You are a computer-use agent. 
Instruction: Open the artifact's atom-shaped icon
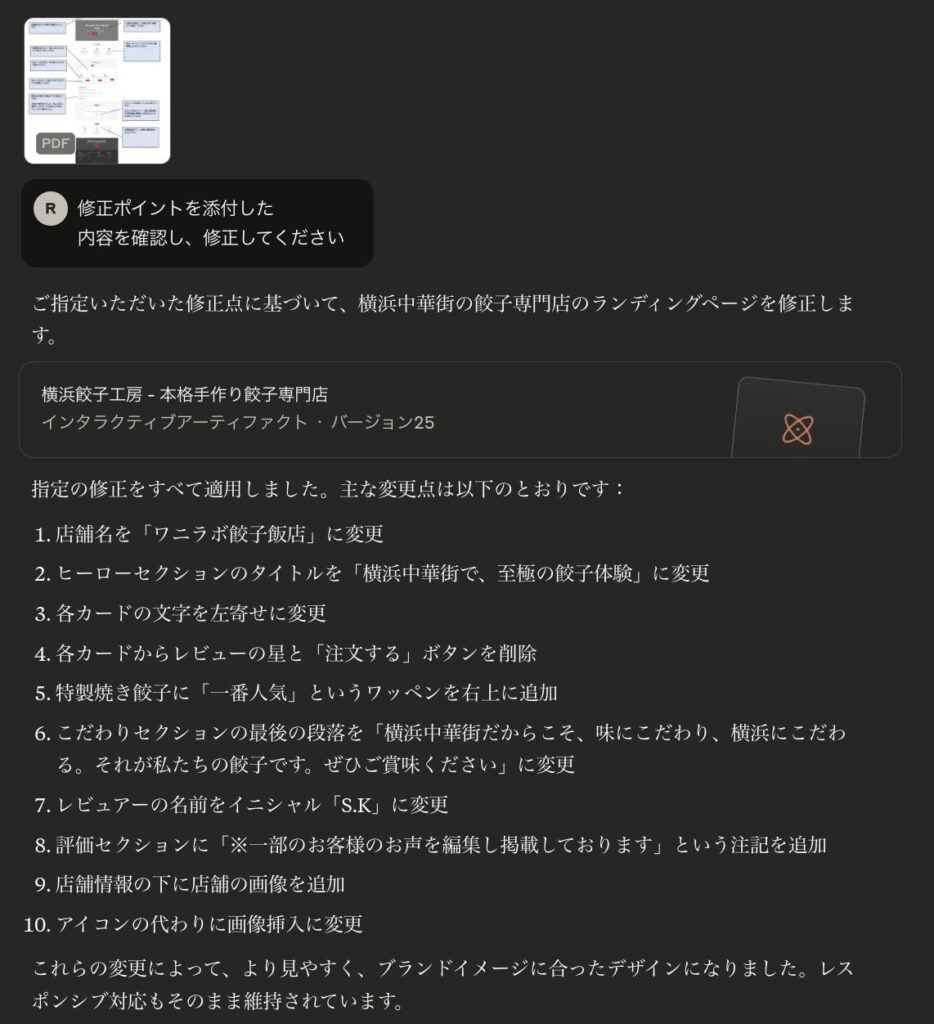pyautogui.click(x=798, y=429)
